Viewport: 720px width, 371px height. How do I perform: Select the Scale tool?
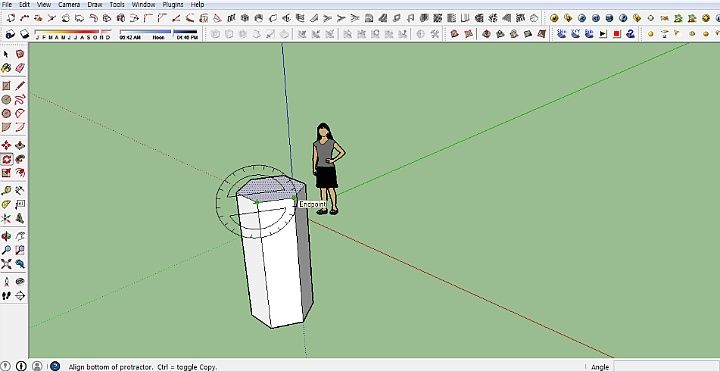pos(6,173)
